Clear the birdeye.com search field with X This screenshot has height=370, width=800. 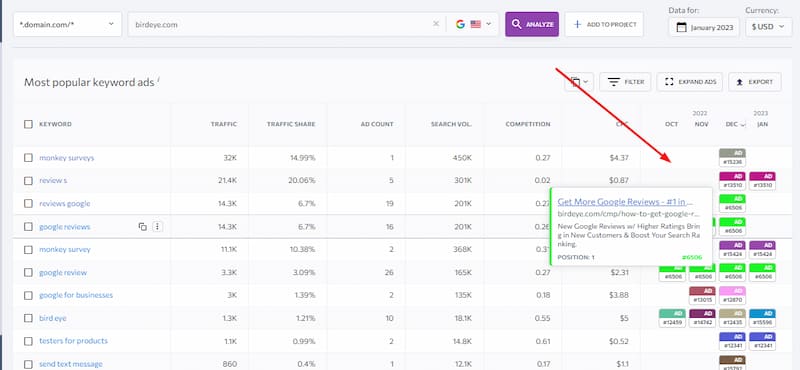(x=436, y=24)
